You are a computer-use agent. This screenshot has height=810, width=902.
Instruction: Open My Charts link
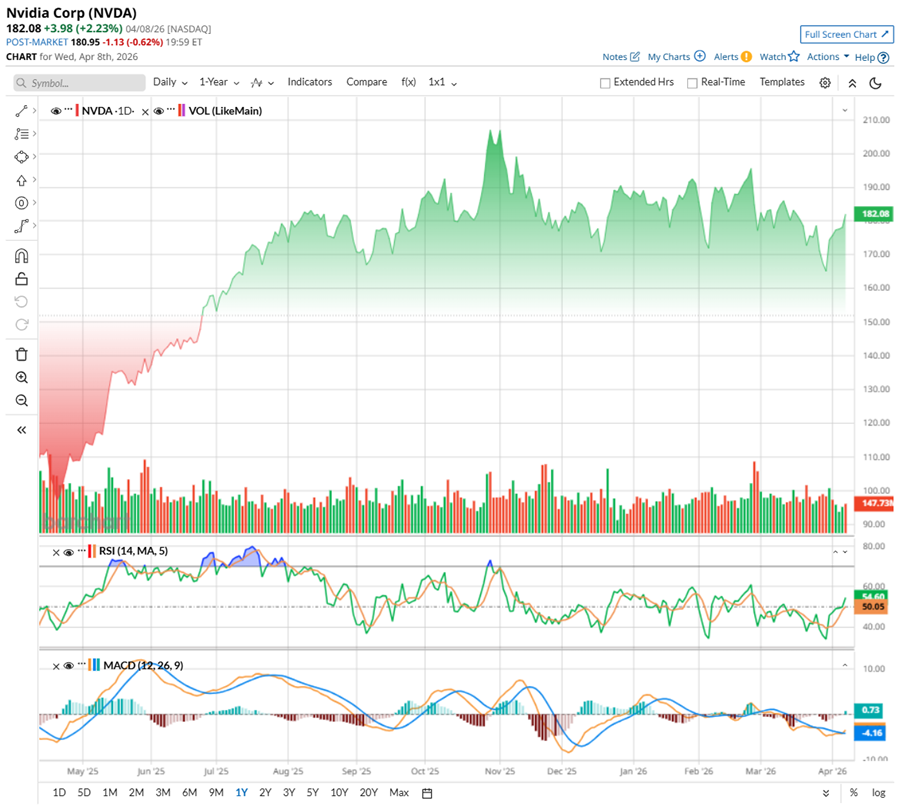(668, 56)
